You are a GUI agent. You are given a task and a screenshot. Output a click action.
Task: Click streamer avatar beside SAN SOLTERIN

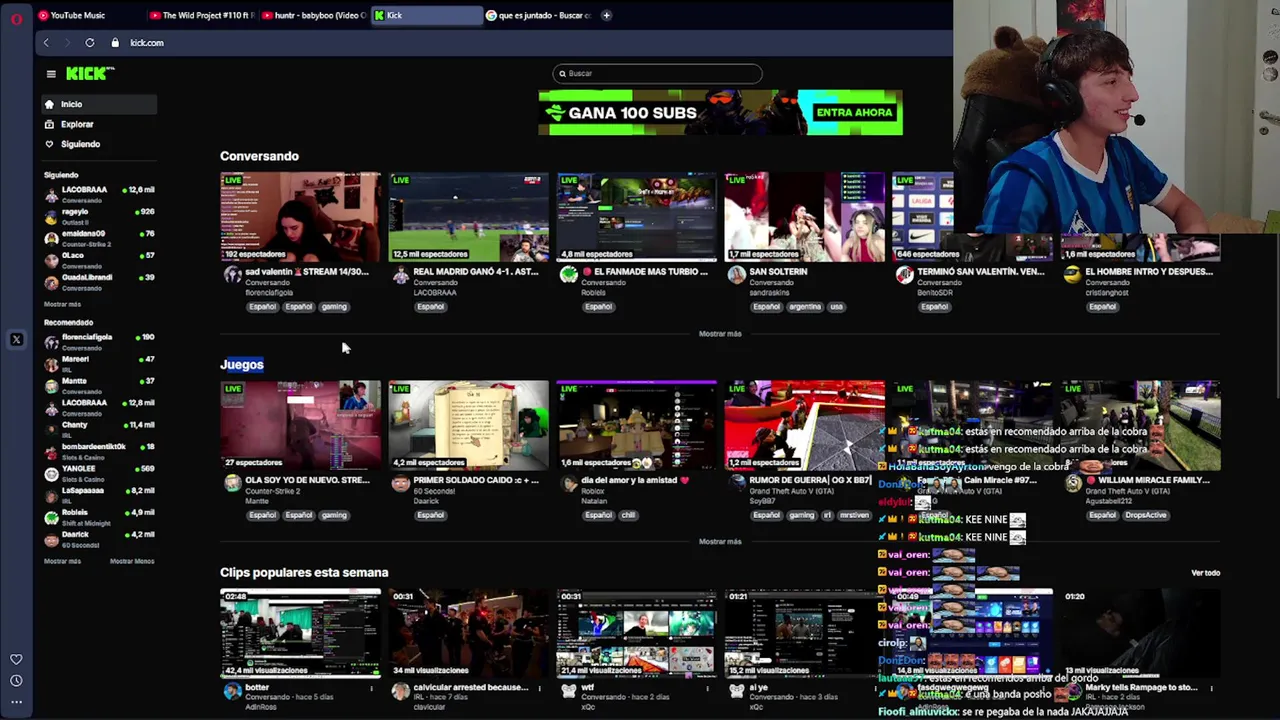pos(737,276)
